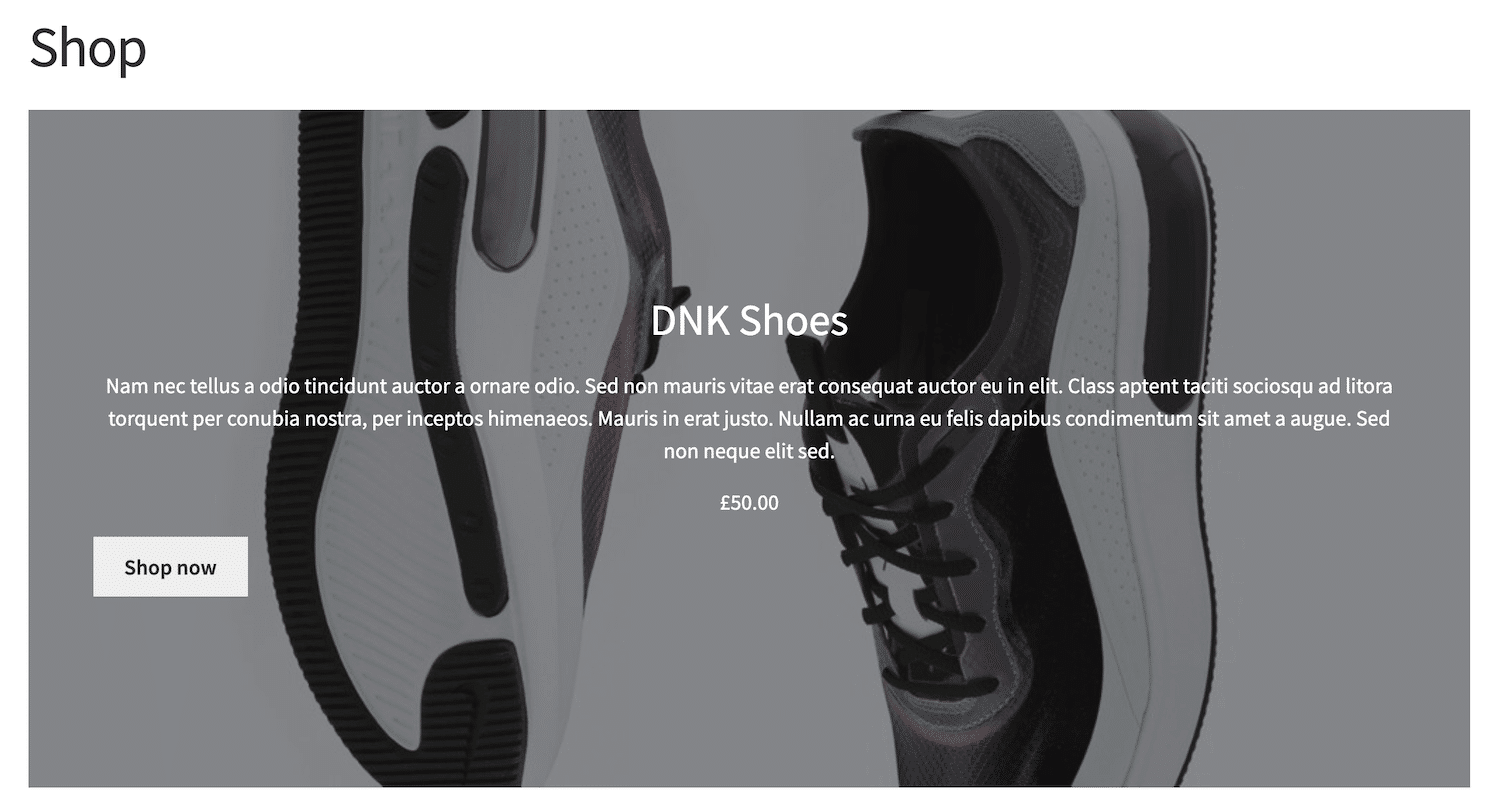Screen dimensions: 1500x812
Task: Click the final line "non neque elit sed."
Action: pos(749,451)
